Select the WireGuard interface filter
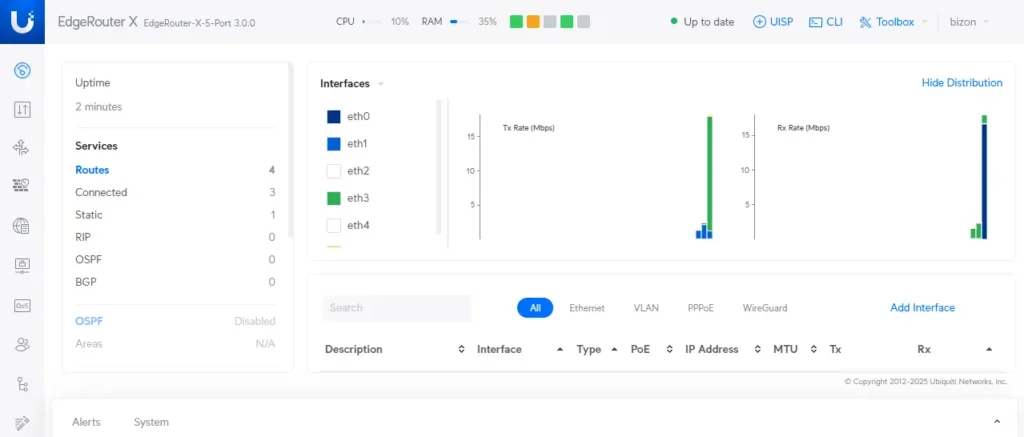This screenshot has width=1024, height=437. [x=765, y=308]
